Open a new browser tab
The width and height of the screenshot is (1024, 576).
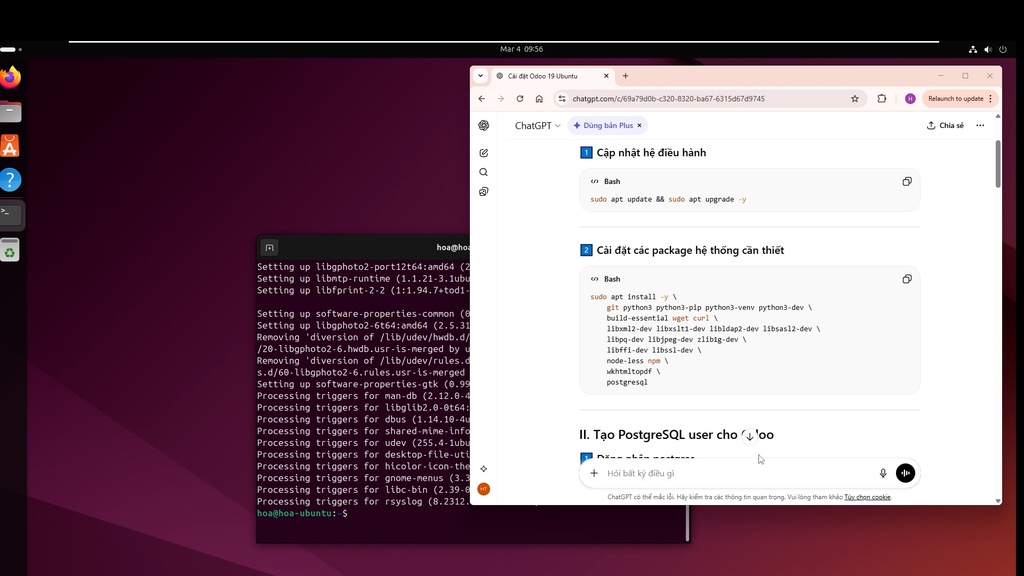625,75
